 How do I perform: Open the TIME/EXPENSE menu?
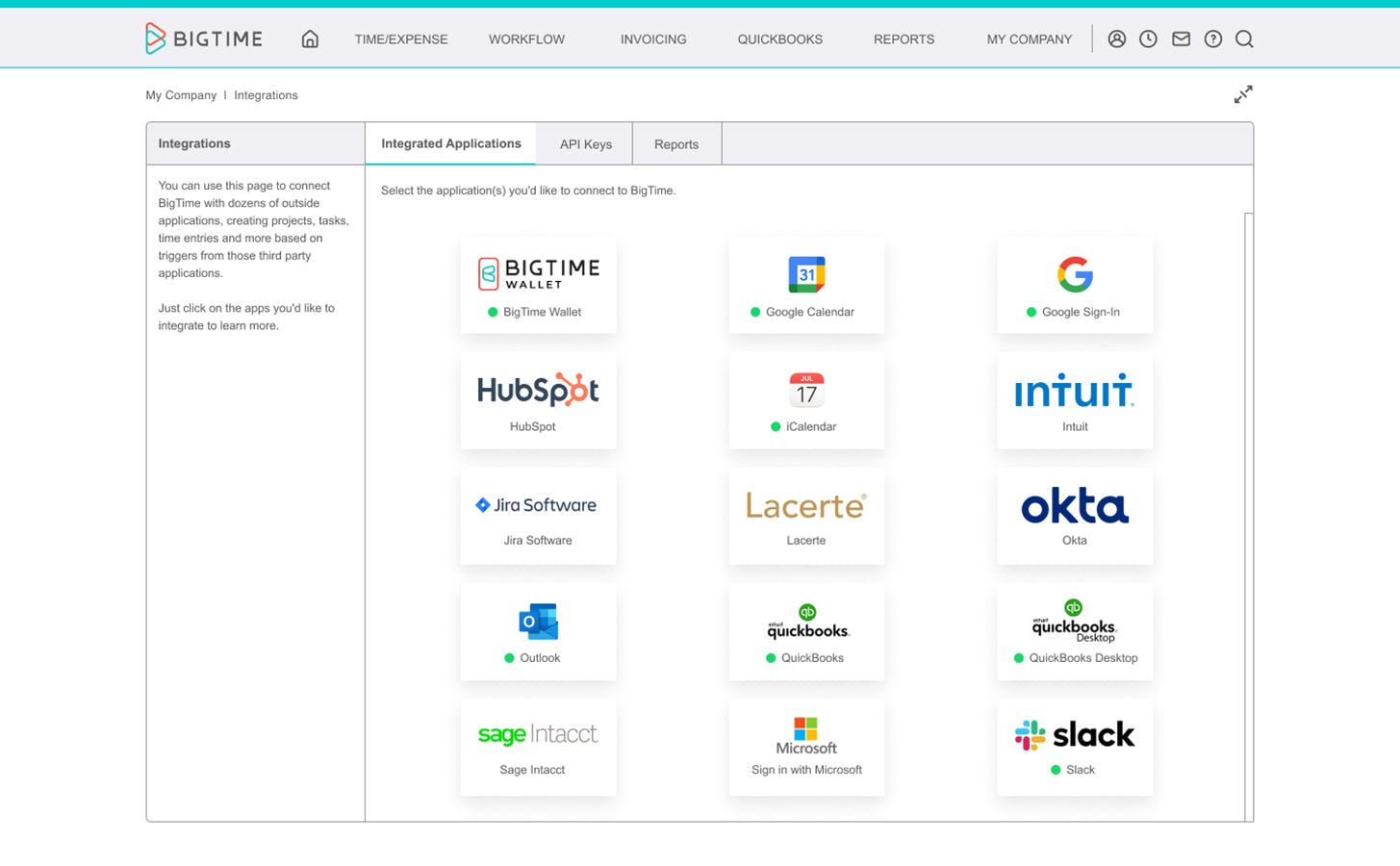pos(401,39)
